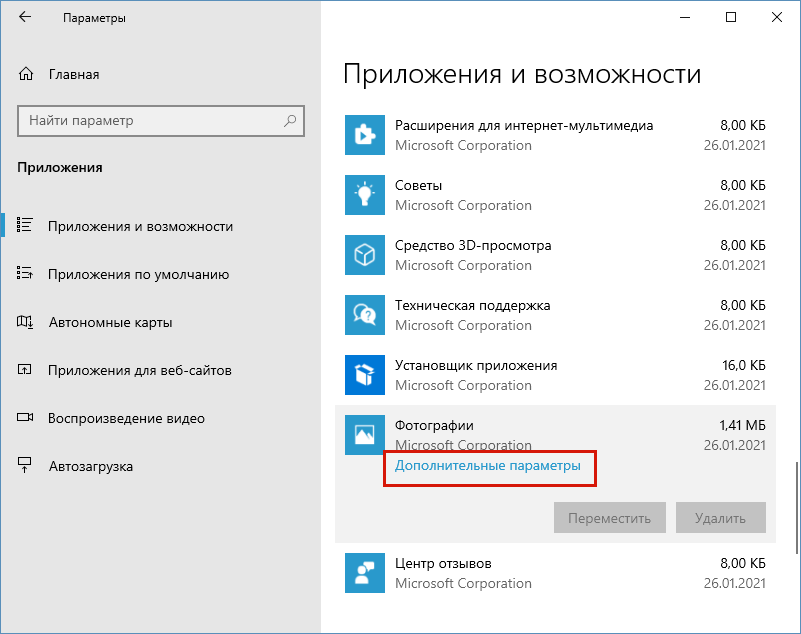Image resolution: width=801 pixels, height=634 pixels.
Task: Click the 16,0 КБ size value
Action: (x=744, y=365)
